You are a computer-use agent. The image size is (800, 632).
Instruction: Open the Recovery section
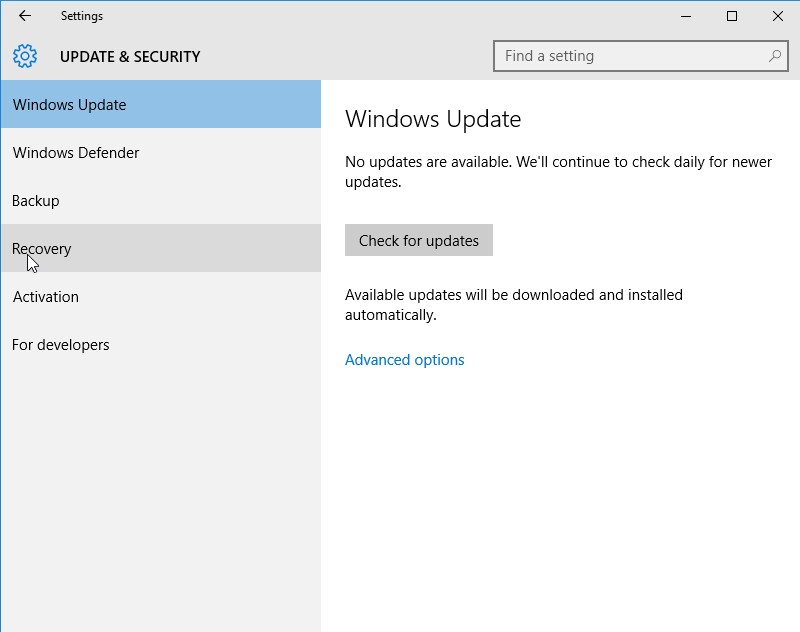coord(161,248)
